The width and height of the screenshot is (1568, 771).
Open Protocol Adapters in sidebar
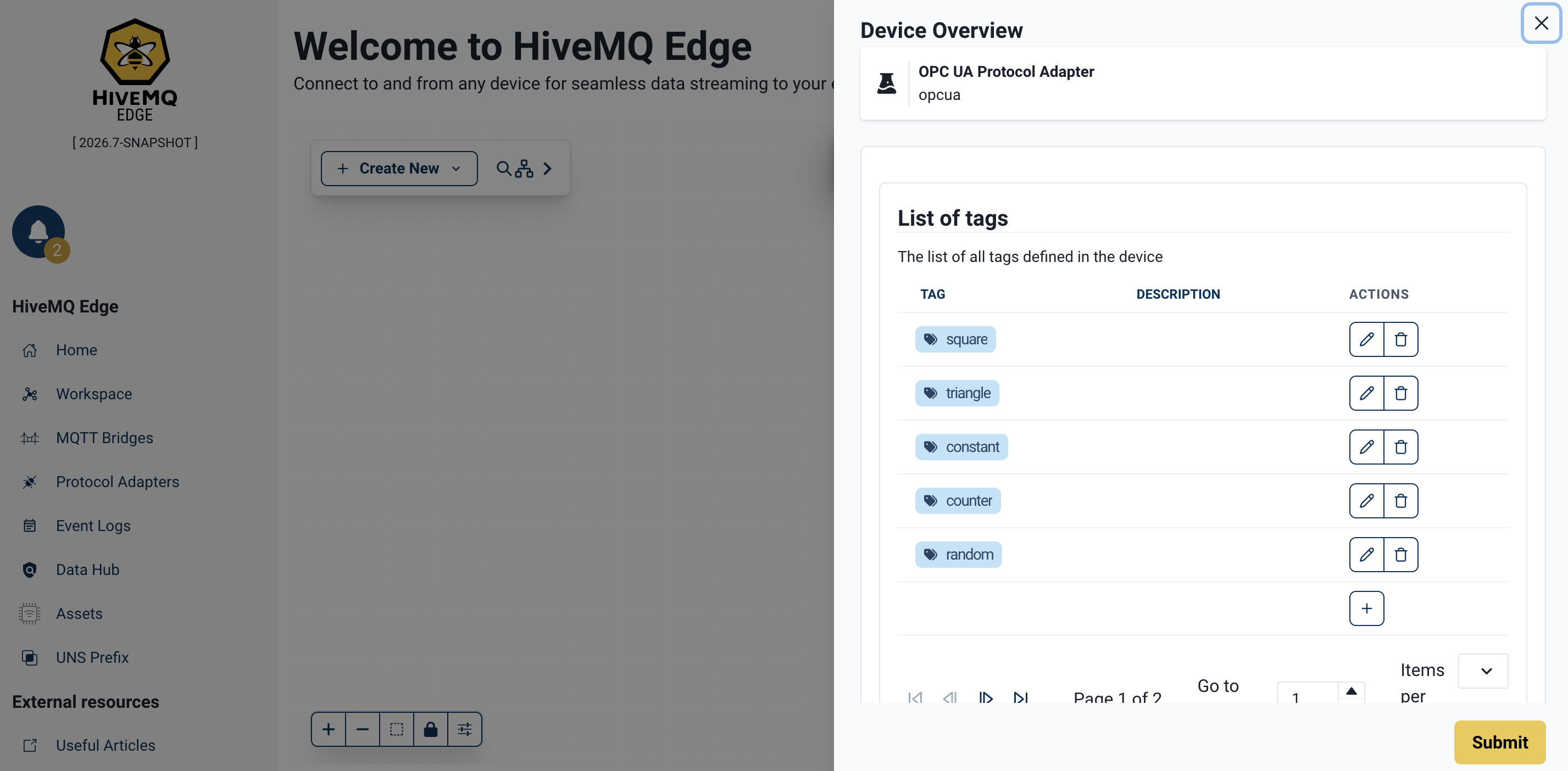click(117, 482)
